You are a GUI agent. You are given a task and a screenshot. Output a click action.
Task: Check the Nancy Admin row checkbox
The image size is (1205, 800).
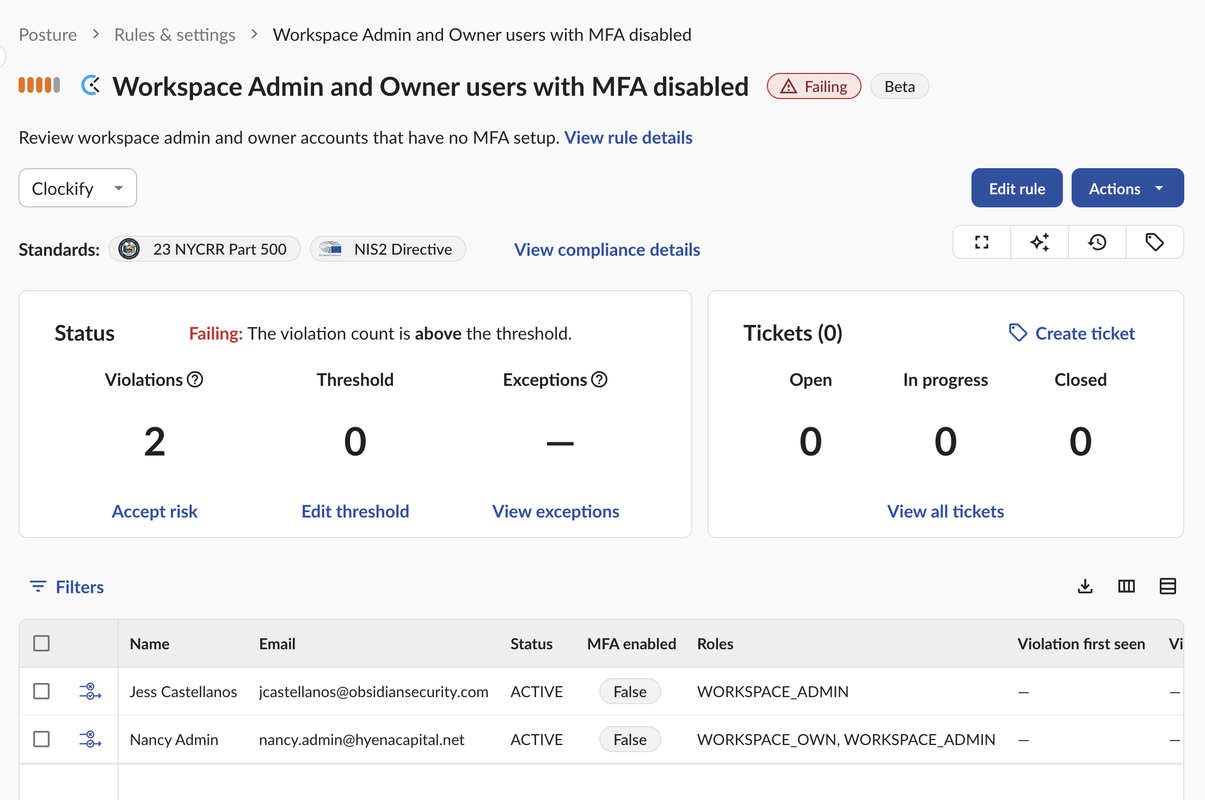(41, 739)
